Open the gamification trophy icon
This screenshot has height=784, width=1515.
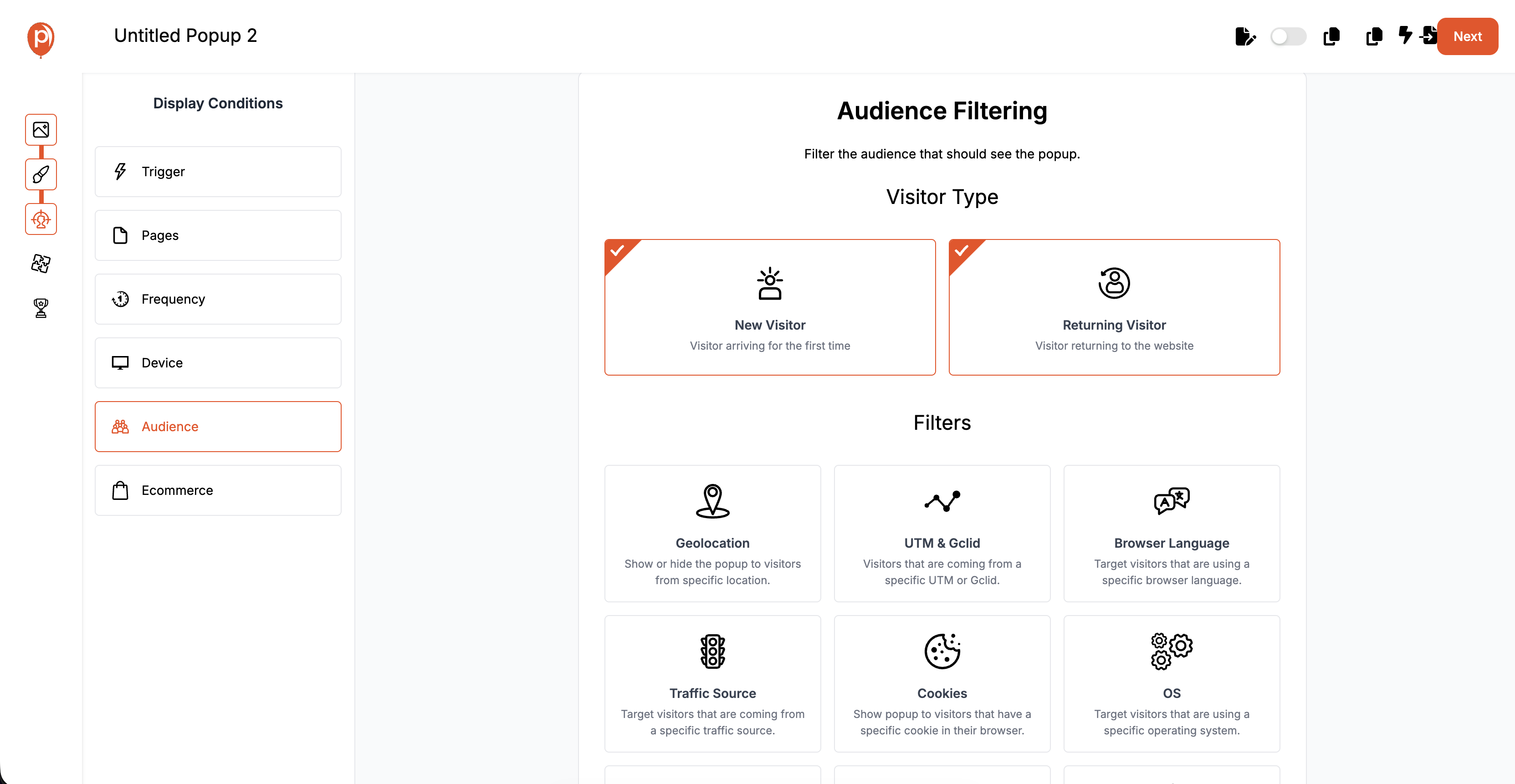[41, 308]
